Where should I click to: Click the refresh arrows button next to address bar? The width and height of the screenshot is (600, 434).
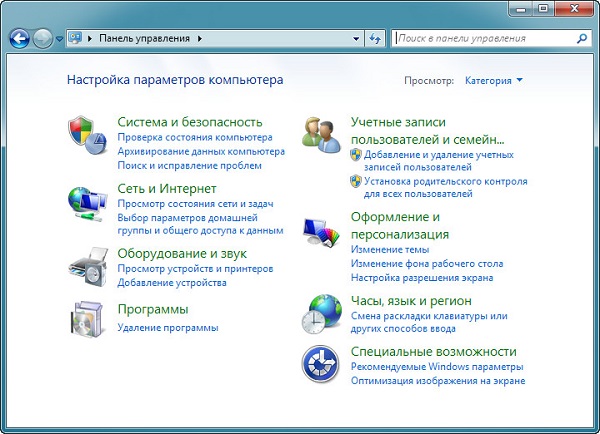[375, 38]
